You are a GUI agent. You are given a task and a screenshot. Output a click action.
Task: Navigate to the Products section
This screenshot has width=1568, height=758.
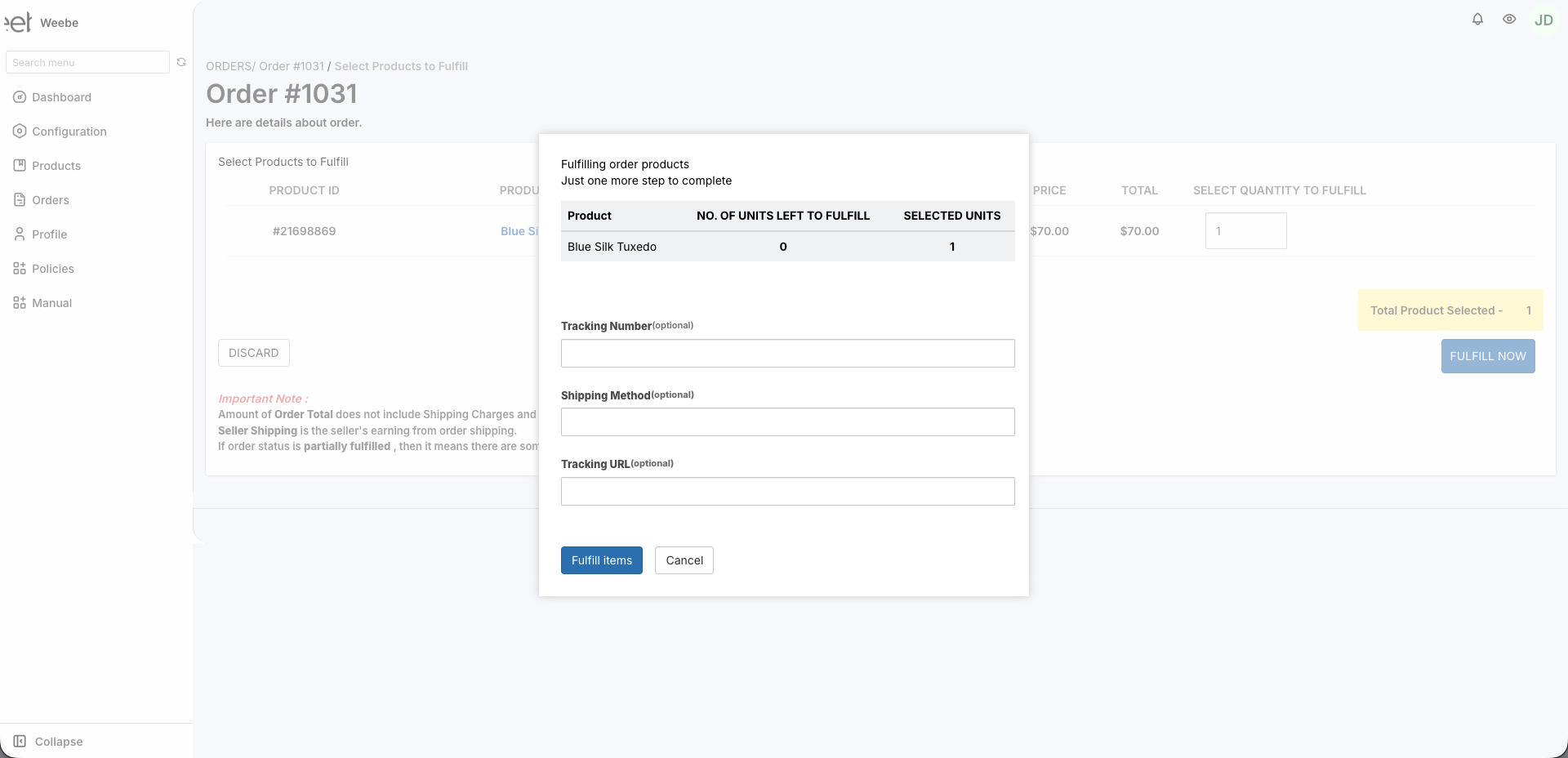pyautogui.click(x=56, y=165)
